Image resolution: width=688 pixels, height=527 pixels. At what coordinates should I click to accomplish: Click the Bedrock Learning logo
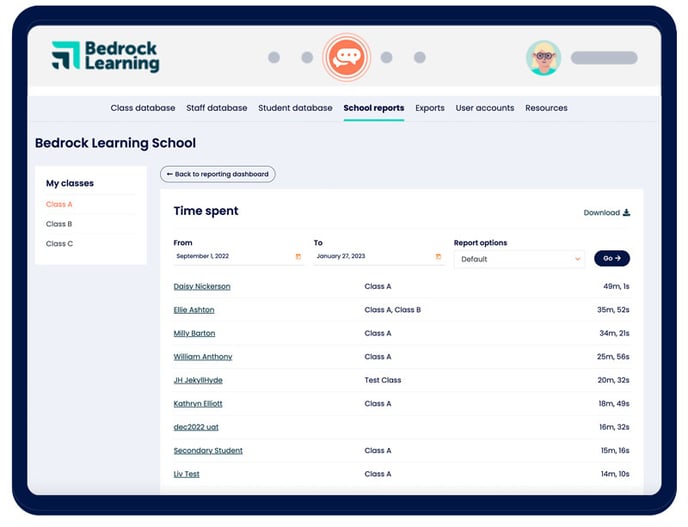point(105,56)
